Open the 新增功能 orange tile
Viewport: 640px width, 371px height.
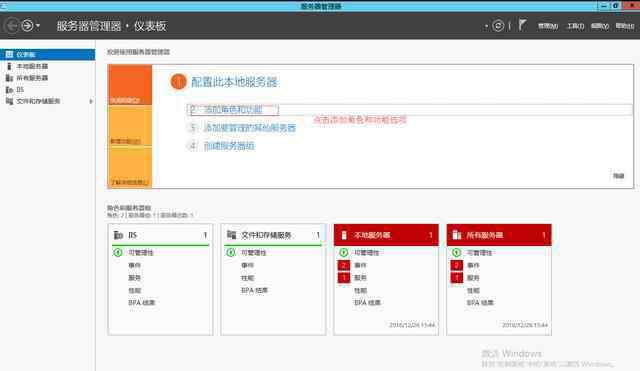coord(130,127)
